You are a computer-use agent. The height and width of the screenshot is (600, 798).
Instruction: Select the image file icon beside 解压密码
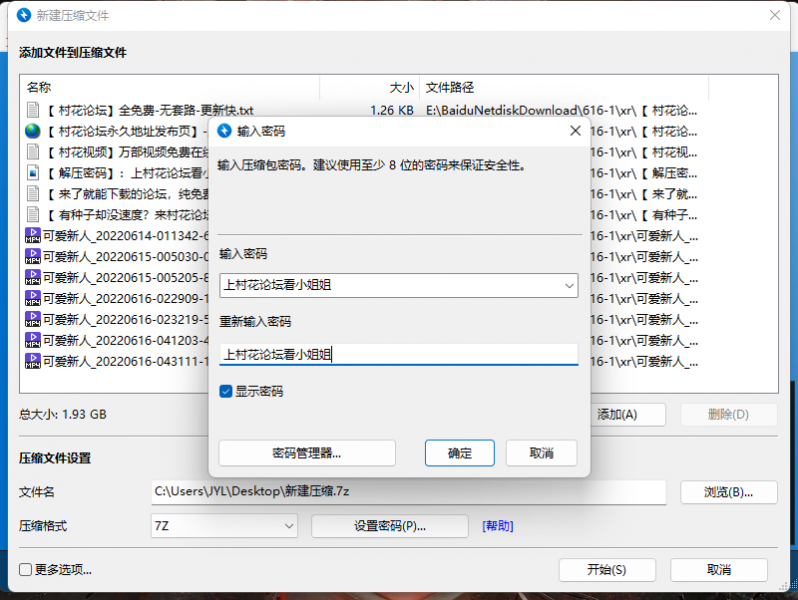point(33,173)
